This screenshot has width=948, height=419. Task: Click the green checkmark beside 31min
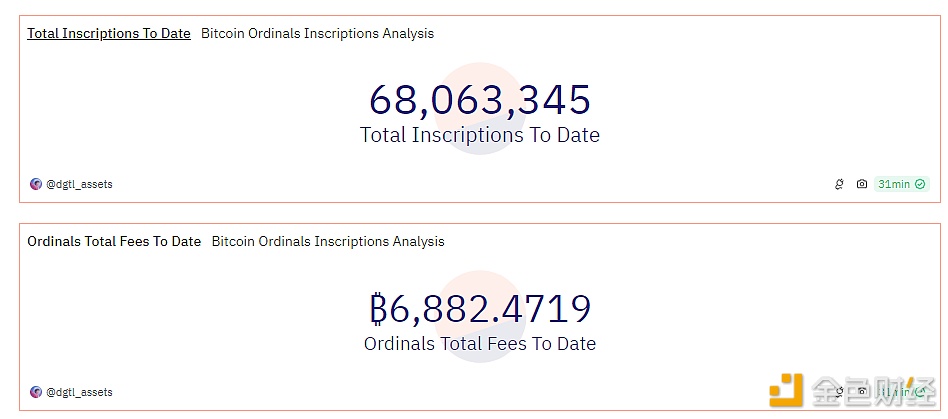click(920, 184)
